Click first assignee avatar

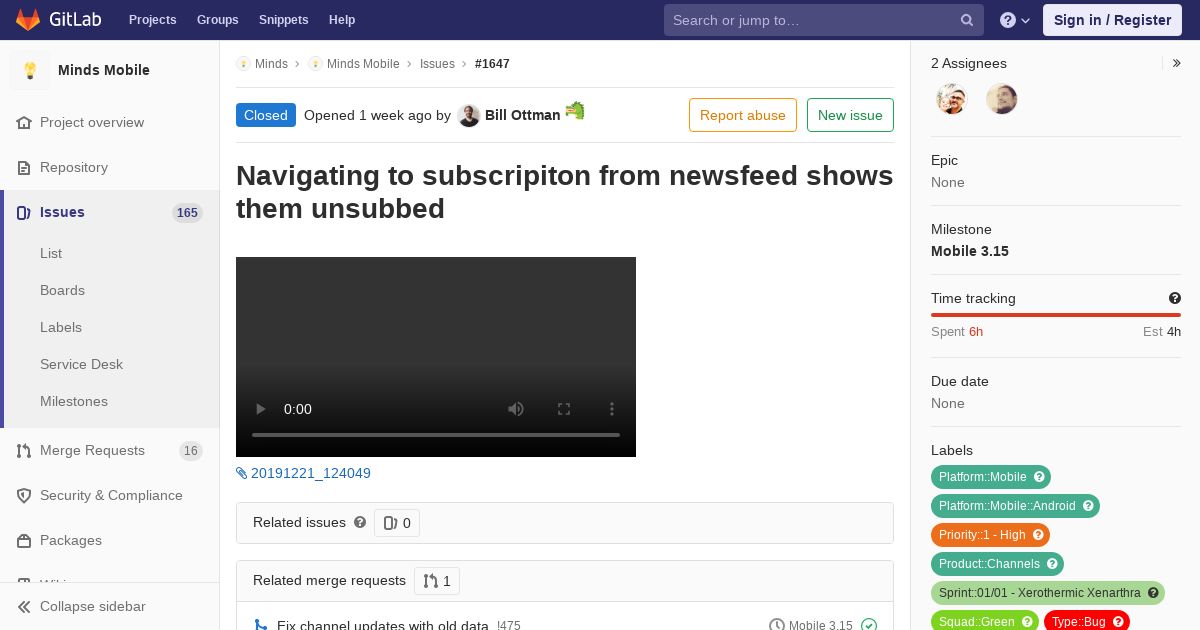[952, 99]
